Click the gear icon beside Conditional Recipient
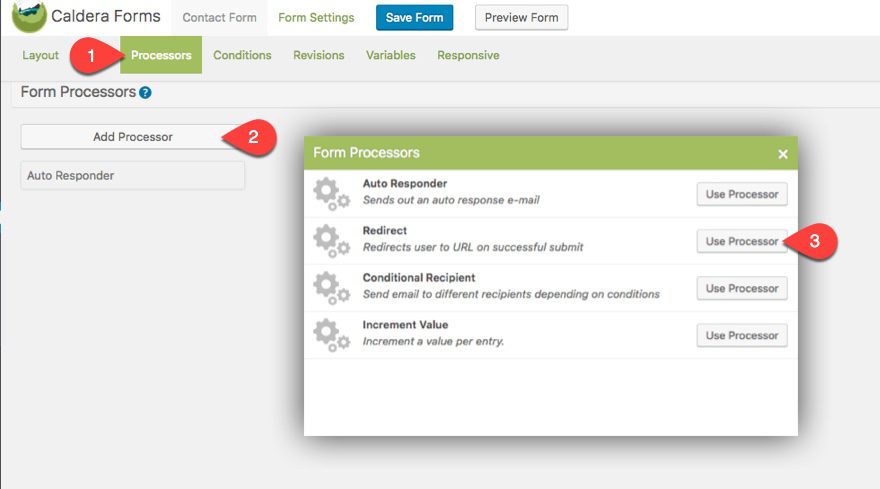 click(331, 289)
